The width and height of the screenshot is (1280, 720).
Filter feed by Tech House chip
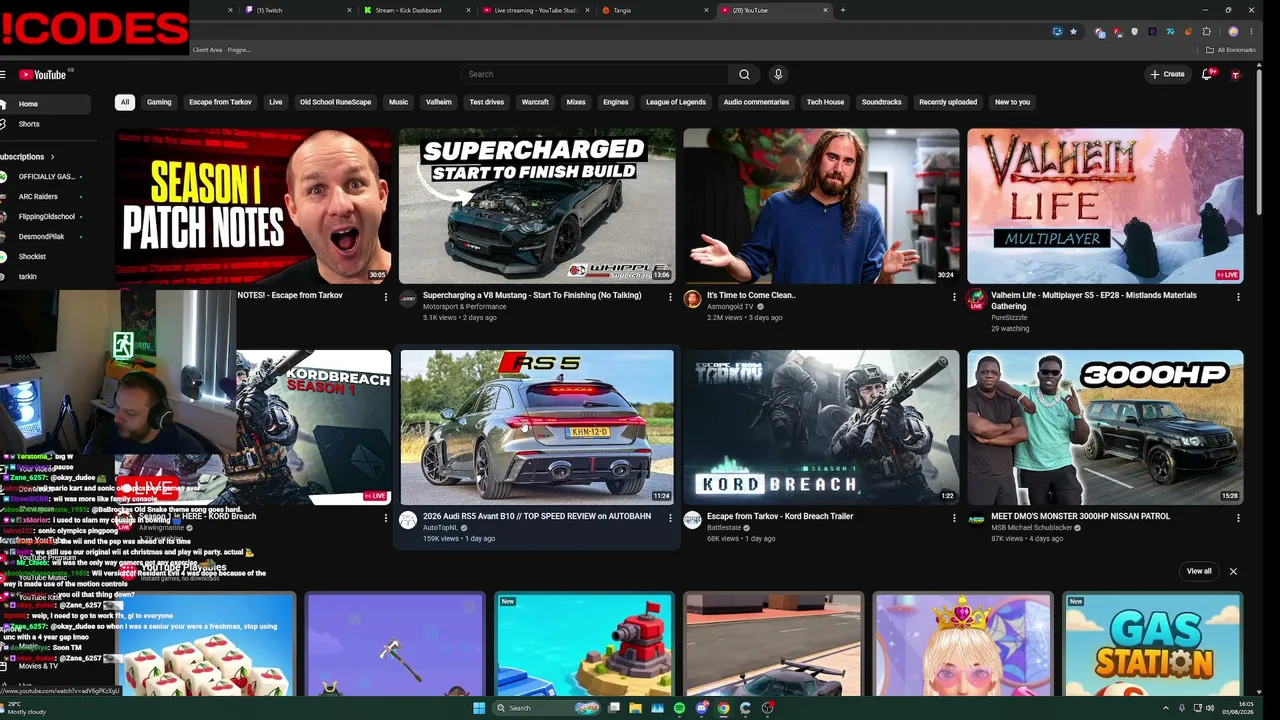pos(826,102)
